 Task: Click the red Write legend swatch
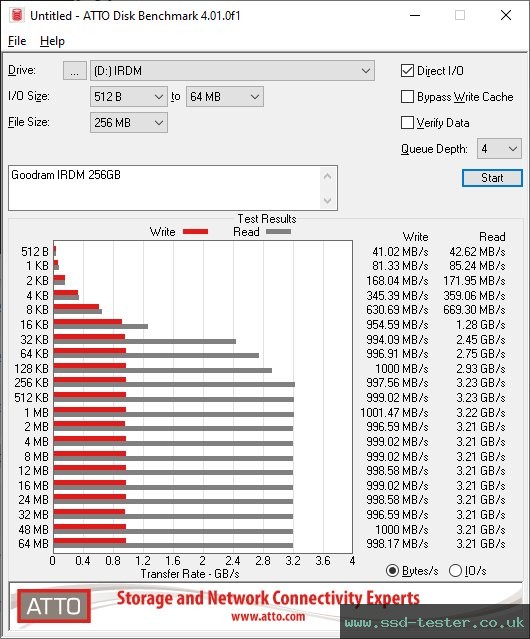196,232
